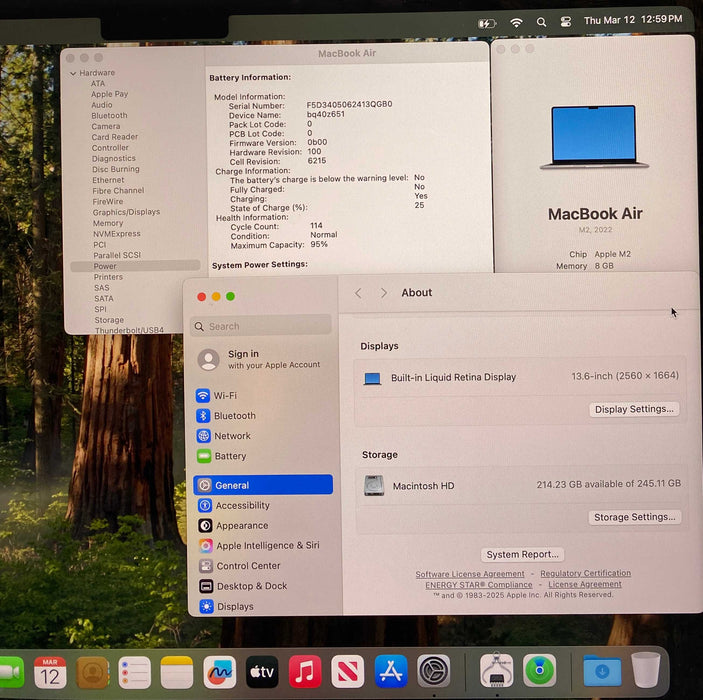Select Camera in hardware list
The width and height of the screenshot is (703, 700).
pos(106,126)
